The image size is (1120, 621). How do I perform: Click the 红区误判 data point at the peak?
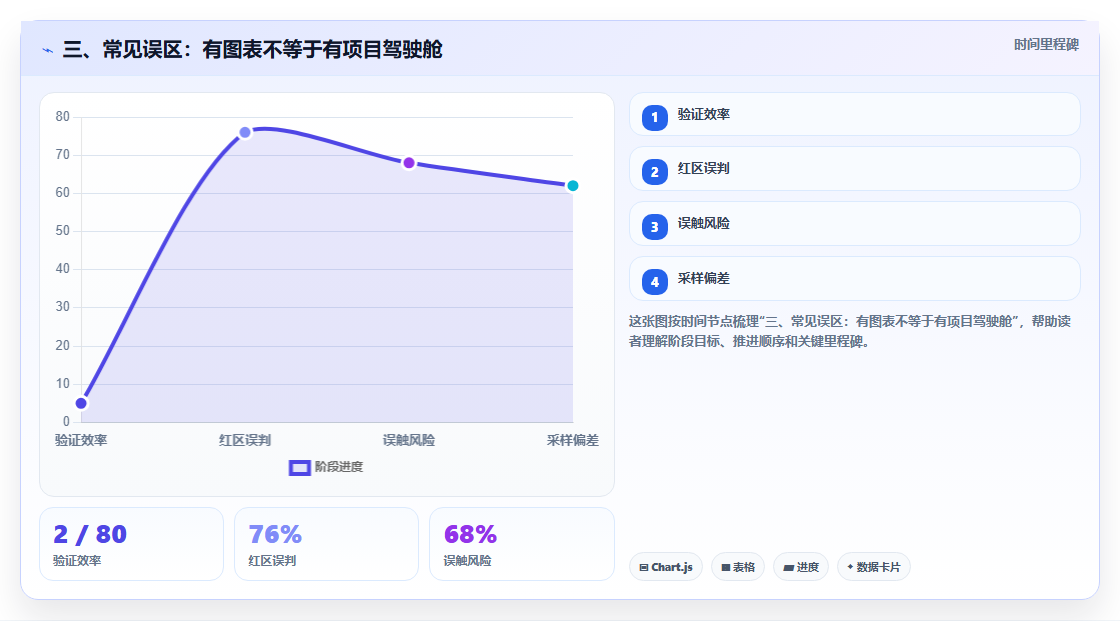(x=245, y=132)
